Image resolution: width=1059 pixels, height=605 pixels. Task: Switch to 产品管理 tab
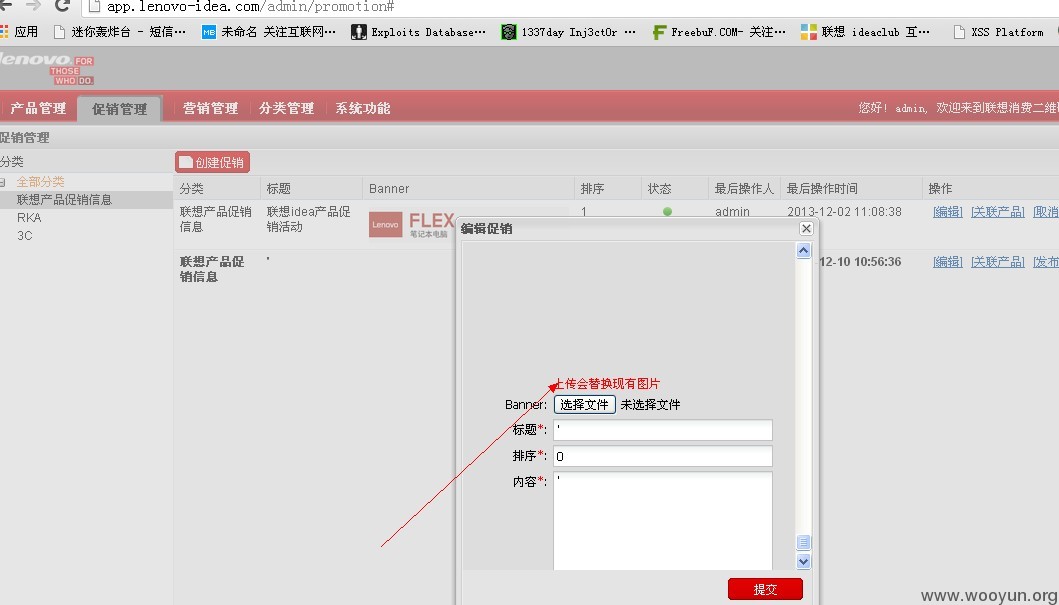[x=38, y=108]
